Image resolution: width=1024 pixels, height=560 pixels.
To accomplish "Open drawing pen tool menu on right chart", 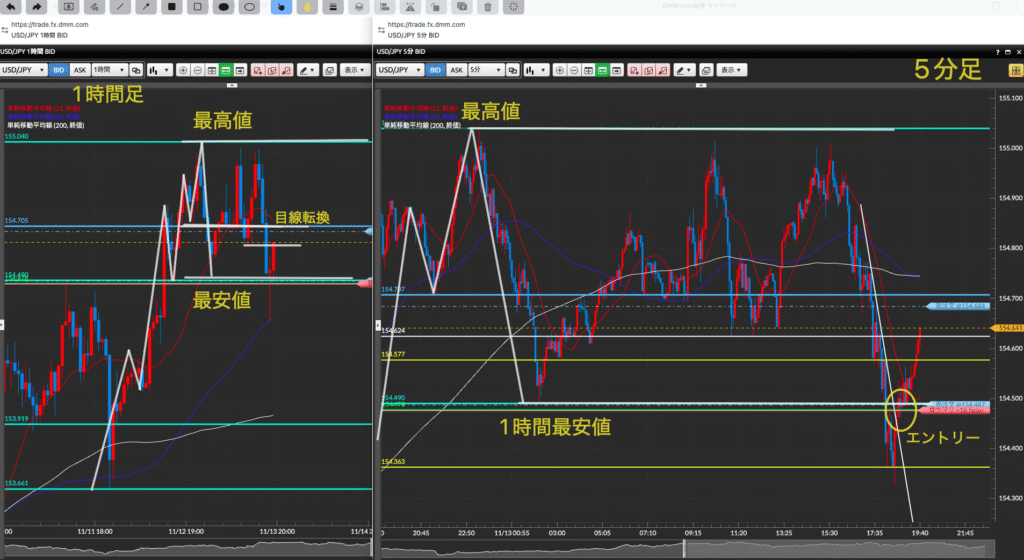I will click(x=685, y=70).
